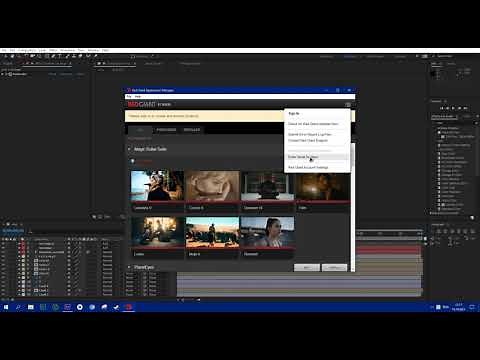
Task: Click the yellow sign-in notice banner text
Action: pyautogui.click(x=163, y=116)
